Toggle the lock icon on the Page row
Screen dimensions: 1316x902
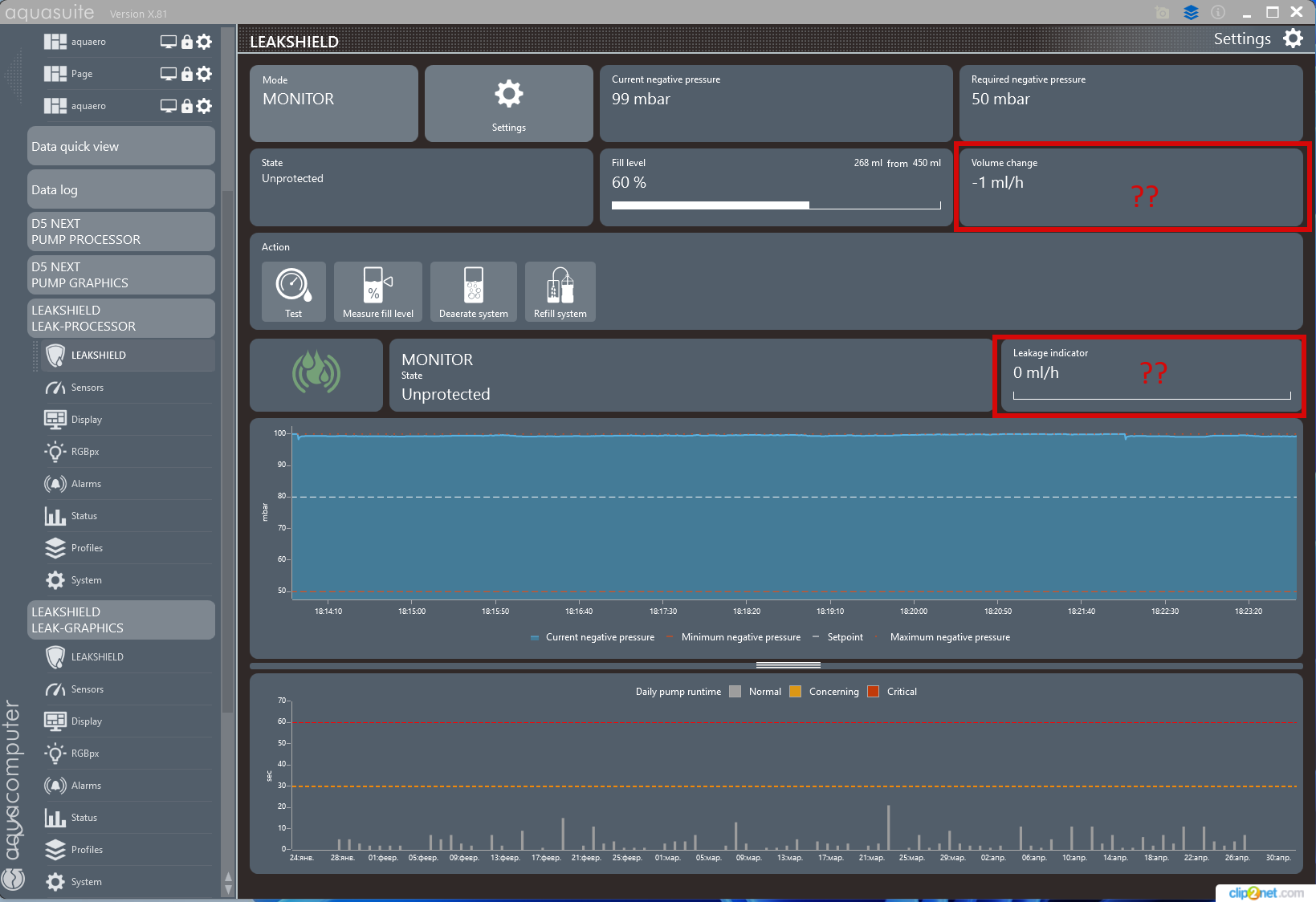[186, 74]
